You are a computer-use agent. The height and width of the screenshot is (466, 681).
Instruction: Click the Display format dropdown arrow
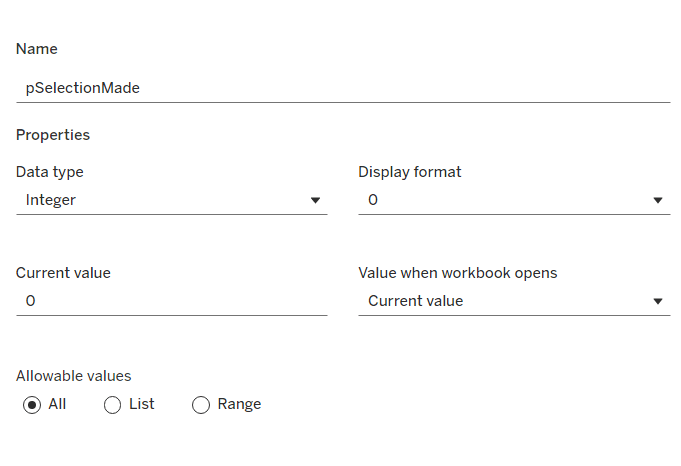(x=658, y=200)
